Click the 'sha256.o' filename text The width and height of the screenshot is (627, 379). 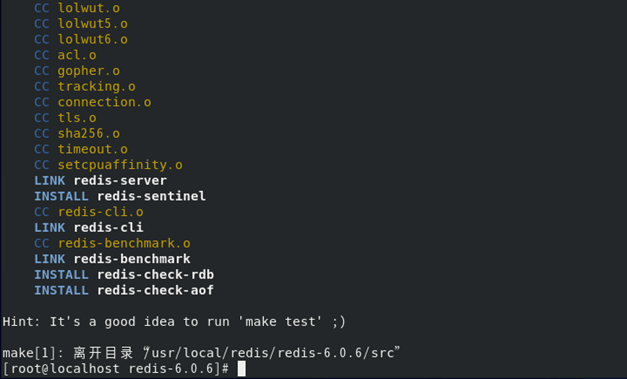[x=89, y=133]
